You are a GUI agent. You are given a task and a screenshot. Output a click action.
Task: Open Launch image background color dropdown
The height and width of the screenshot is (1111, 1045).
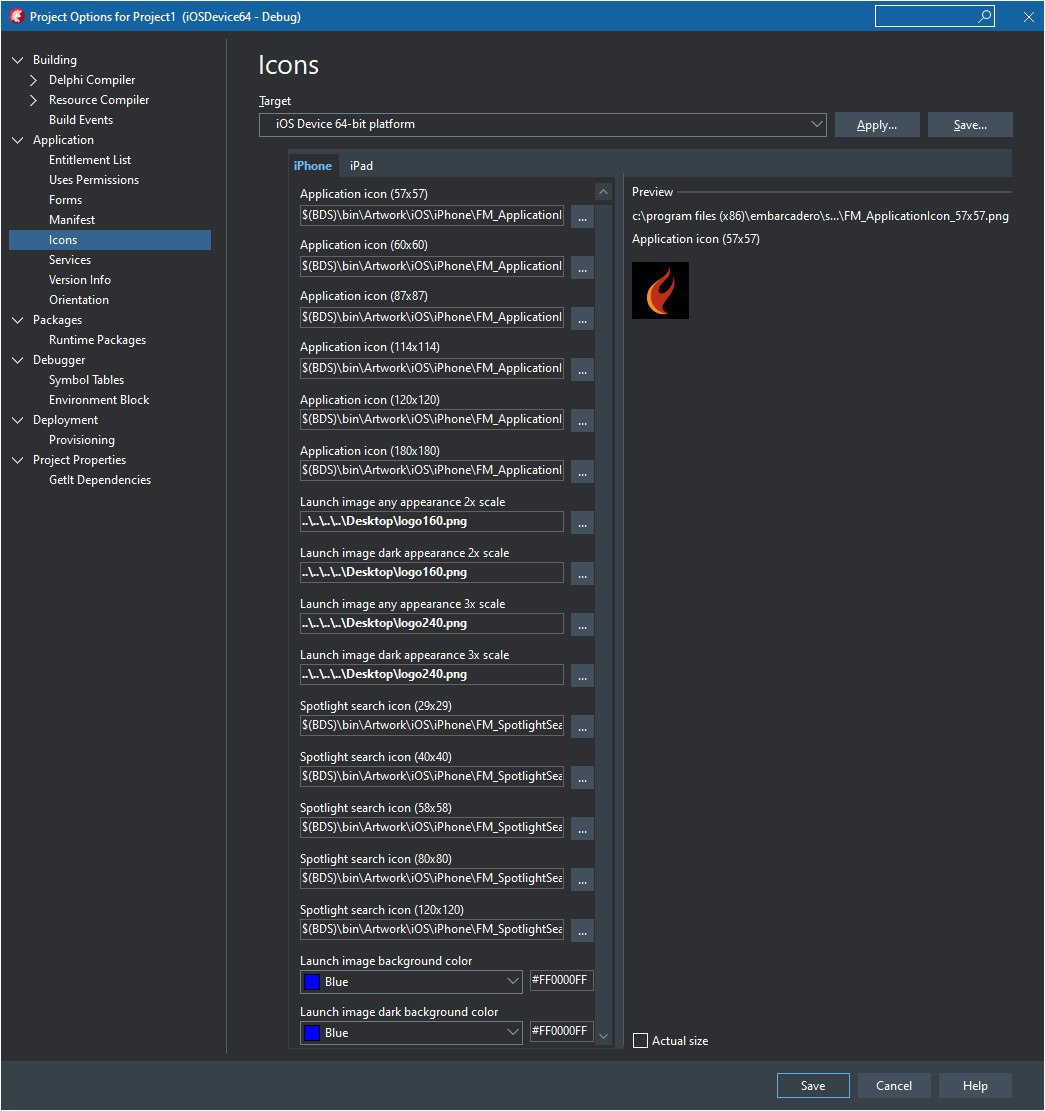pyautogui.click(x=412, y=981)
